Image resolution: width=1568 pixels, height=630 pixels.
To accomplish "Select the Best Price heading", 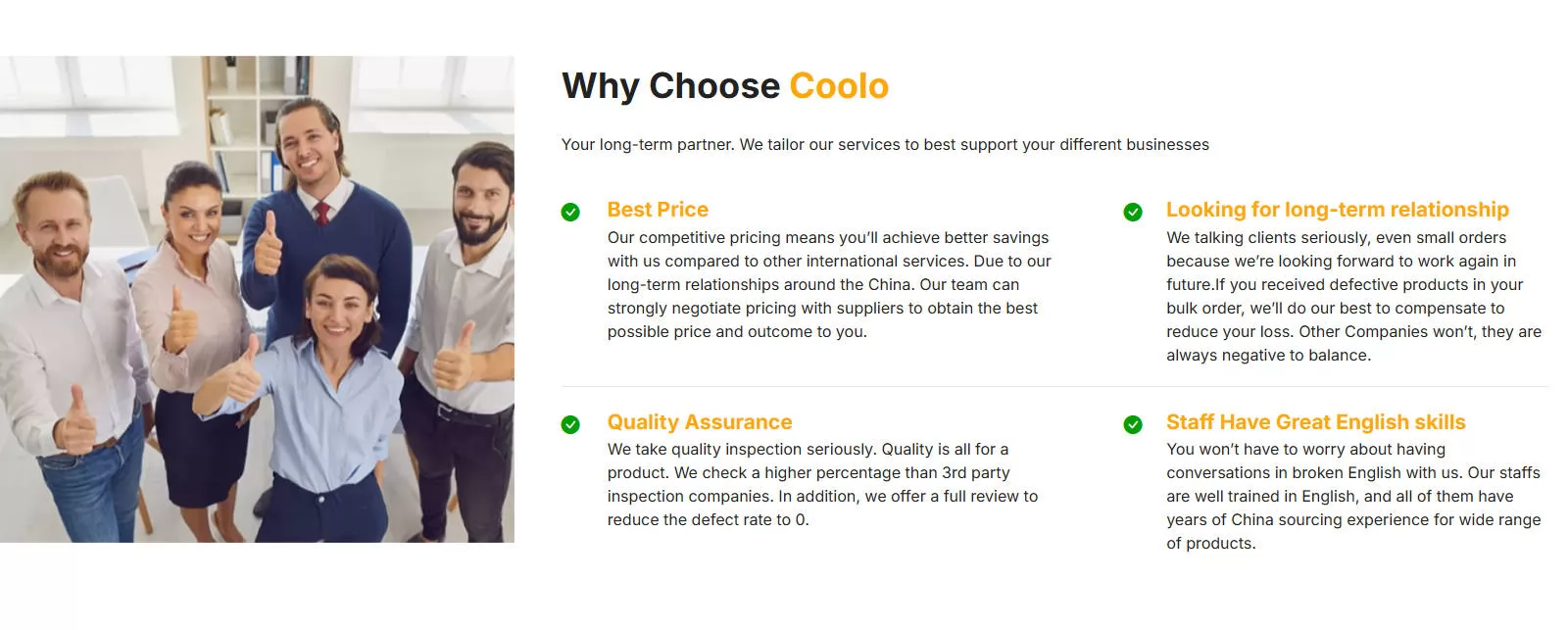I will [658, 210].
